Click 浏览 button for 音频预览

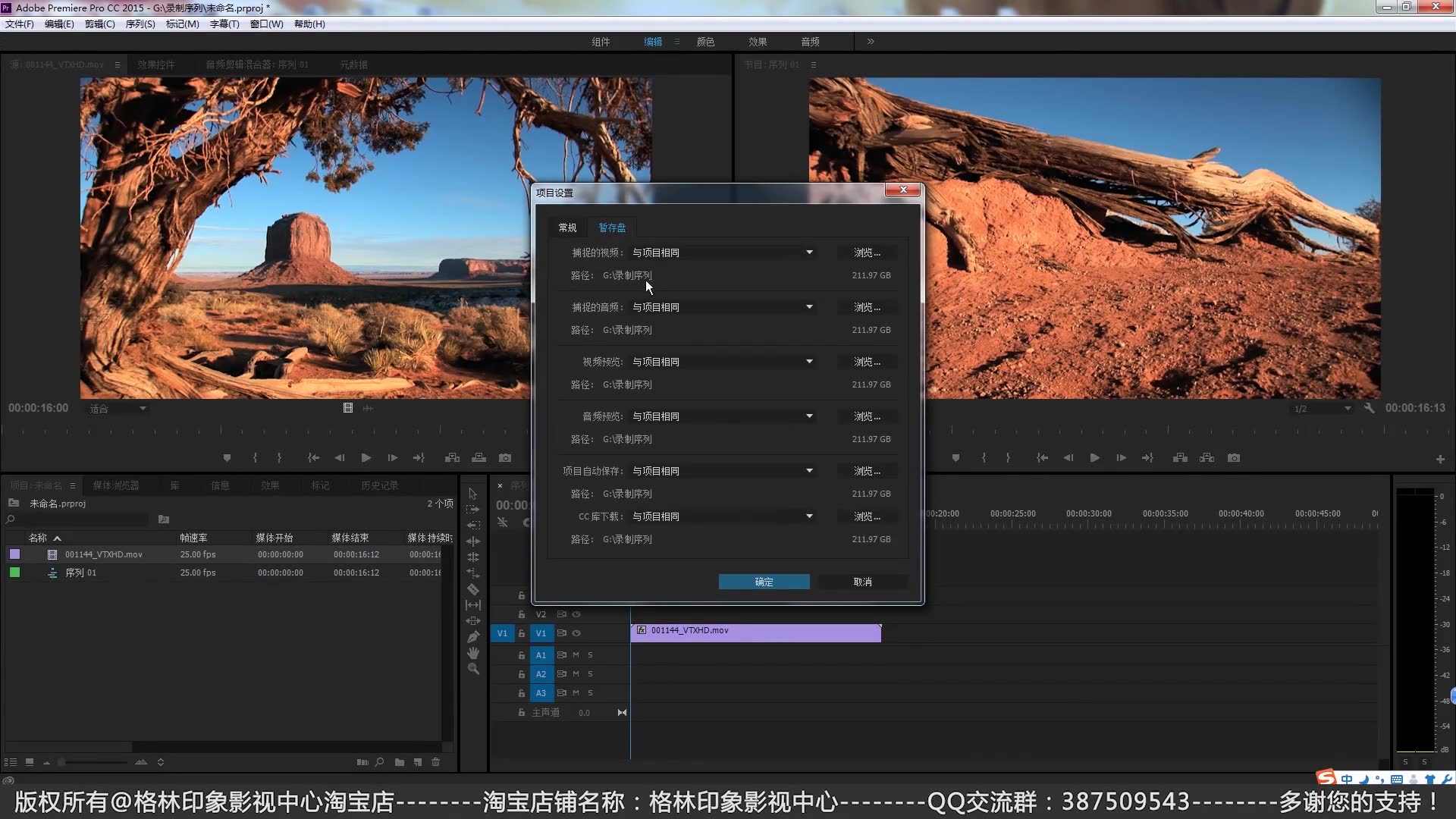click(867, 416)
